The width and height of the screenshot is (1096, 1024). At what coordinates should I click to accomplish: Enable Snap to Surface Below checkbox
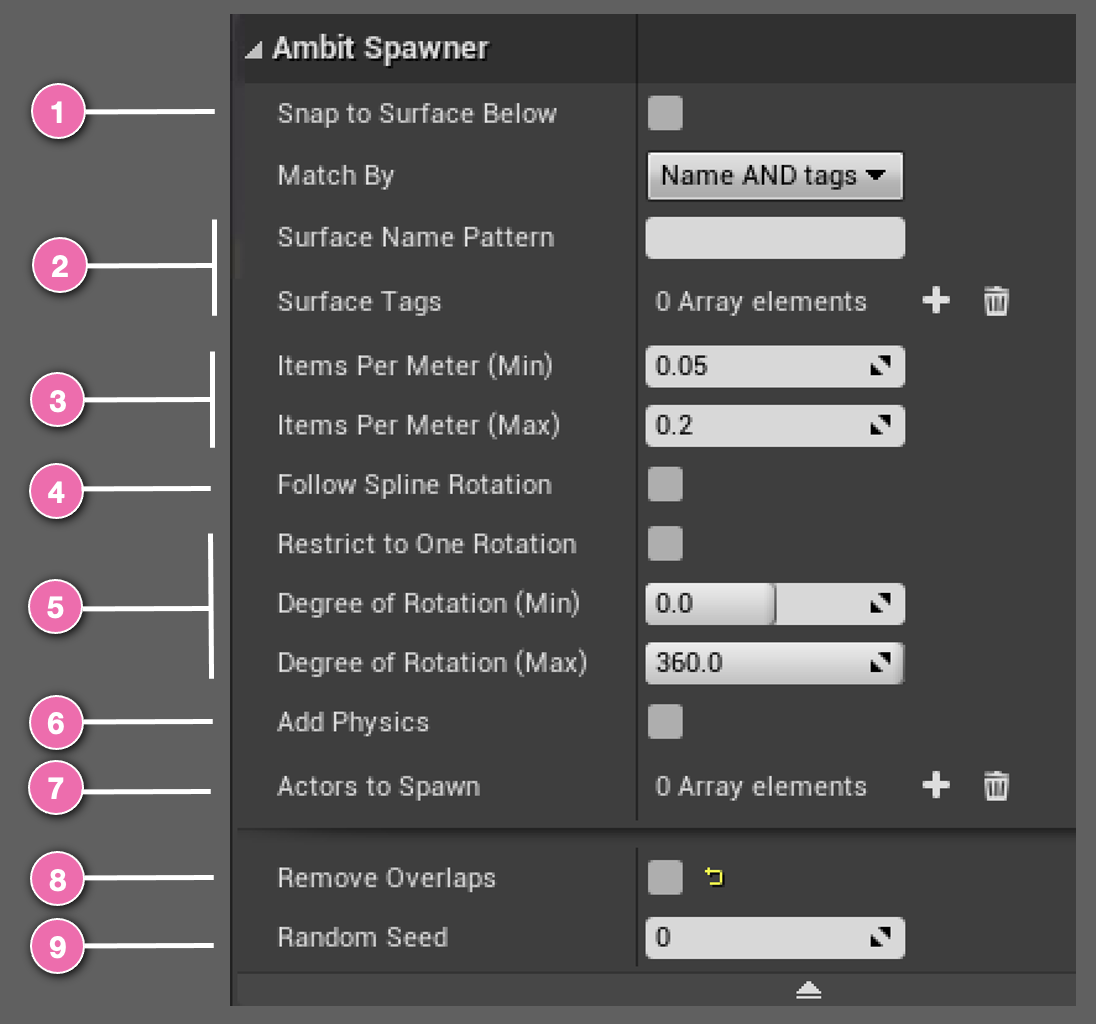coord(665,113)
